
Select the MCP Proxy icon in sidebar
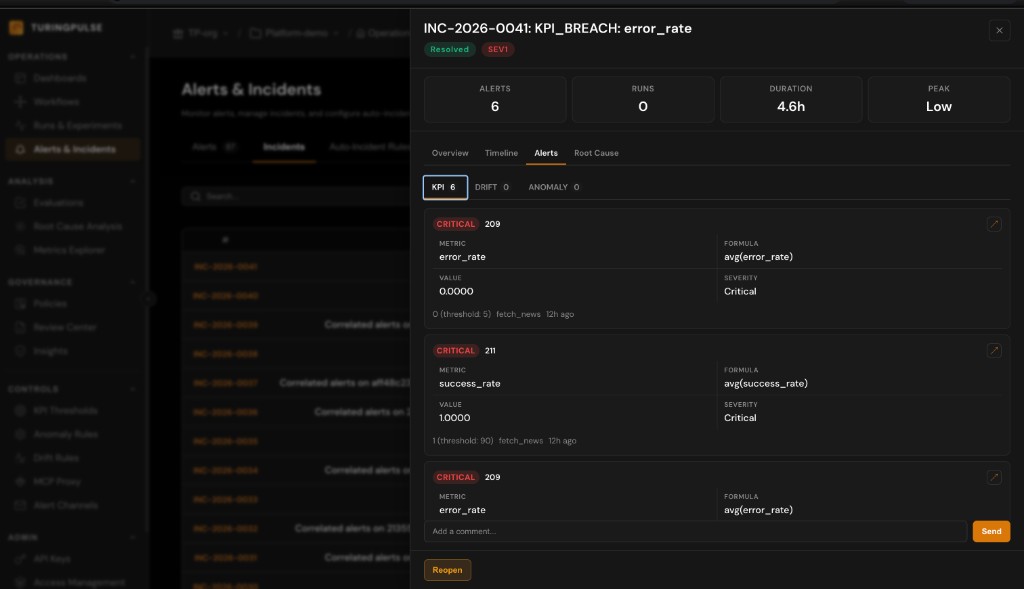pyautogui.click(x=20, y=481)
